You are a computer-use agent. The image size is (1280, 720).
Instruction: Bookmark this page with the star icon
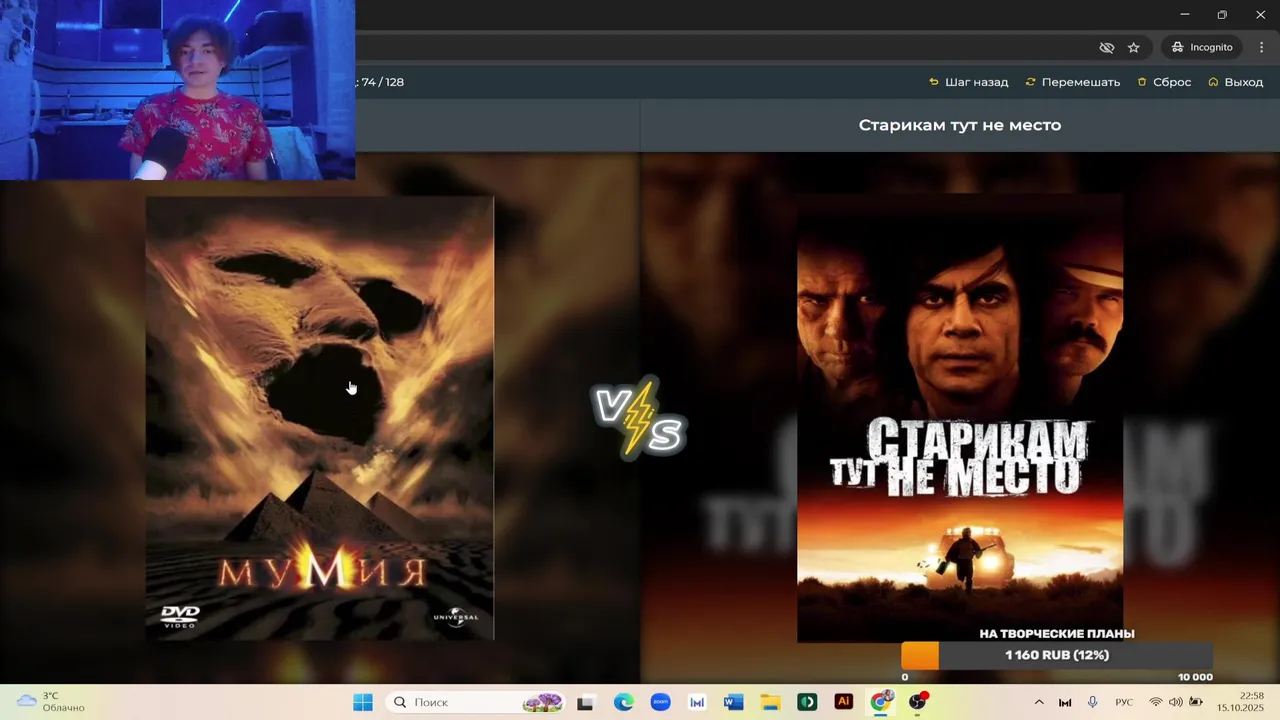[x=1133, y=47]
